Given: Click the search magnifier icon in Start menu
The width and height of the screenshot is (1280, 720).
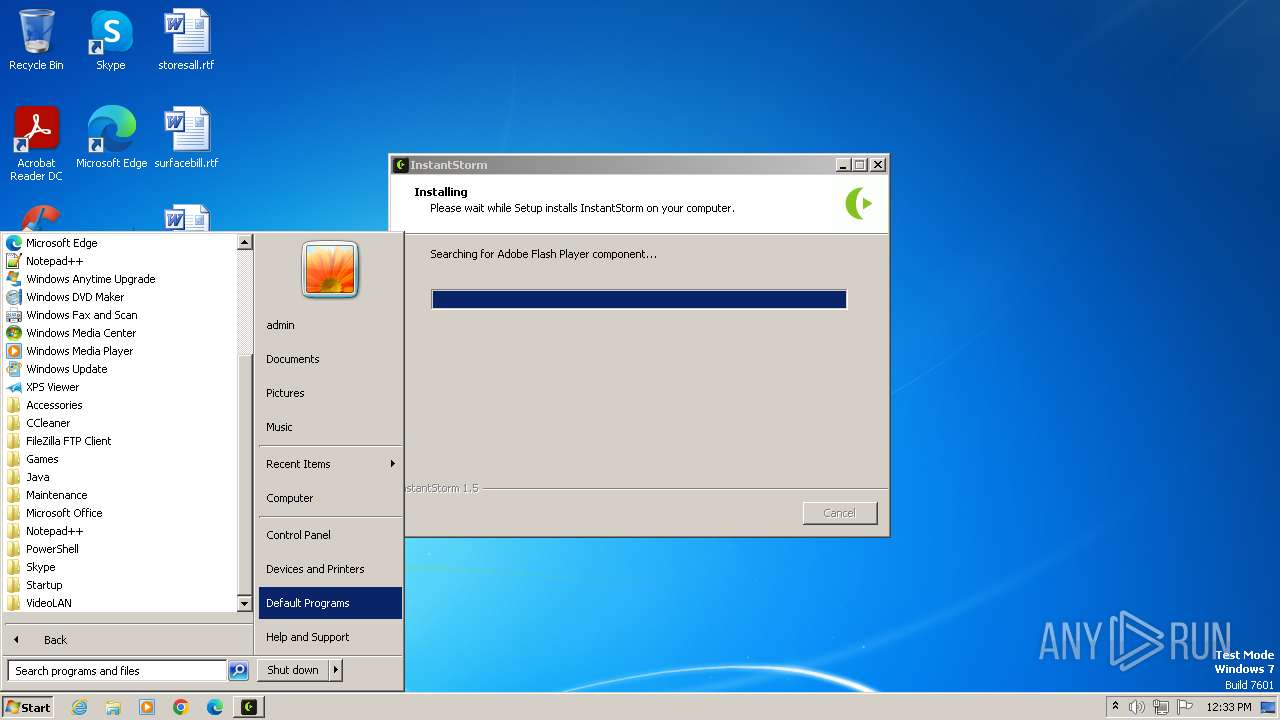Looking at the screenshot, I should click(x=238, y=671).
